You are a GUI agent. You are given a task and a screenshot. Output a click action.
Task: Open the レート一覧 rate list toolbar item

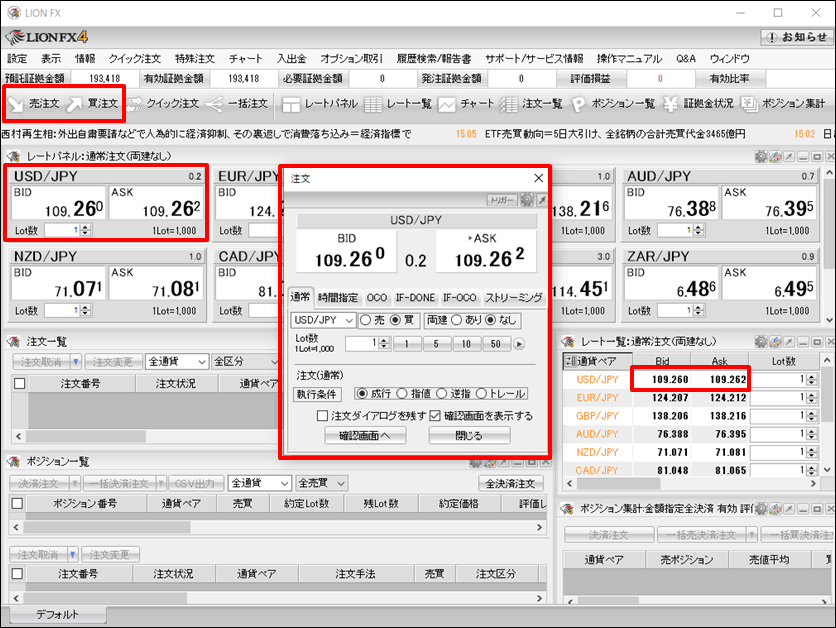(x=398, y=103)
